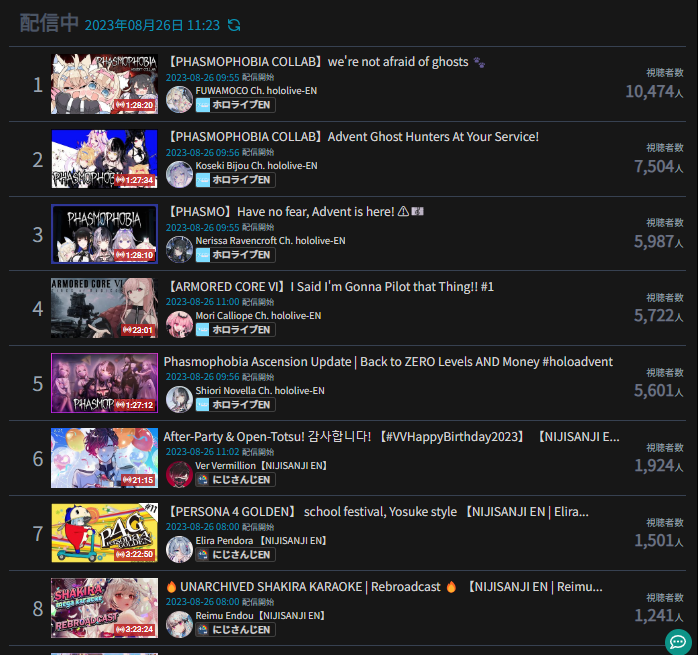This screenshot has height=655, width=698.
Task: Click the ホロライブEN tag under Mori Calliope
Action: coord(235,330)
